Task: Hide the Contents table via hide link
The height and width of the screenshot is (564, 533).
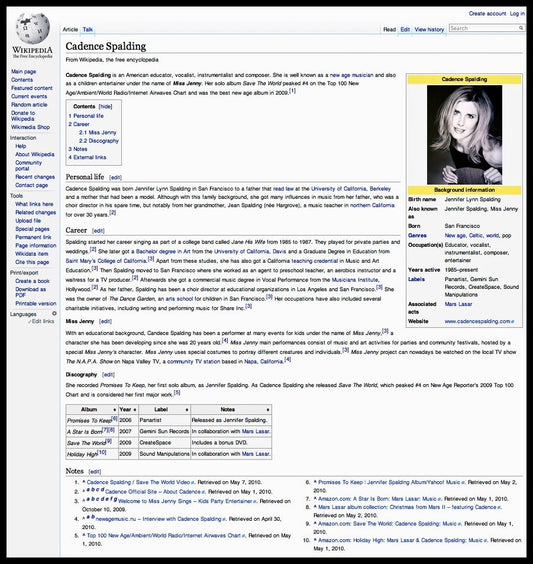Action: [x=105, y=106]
